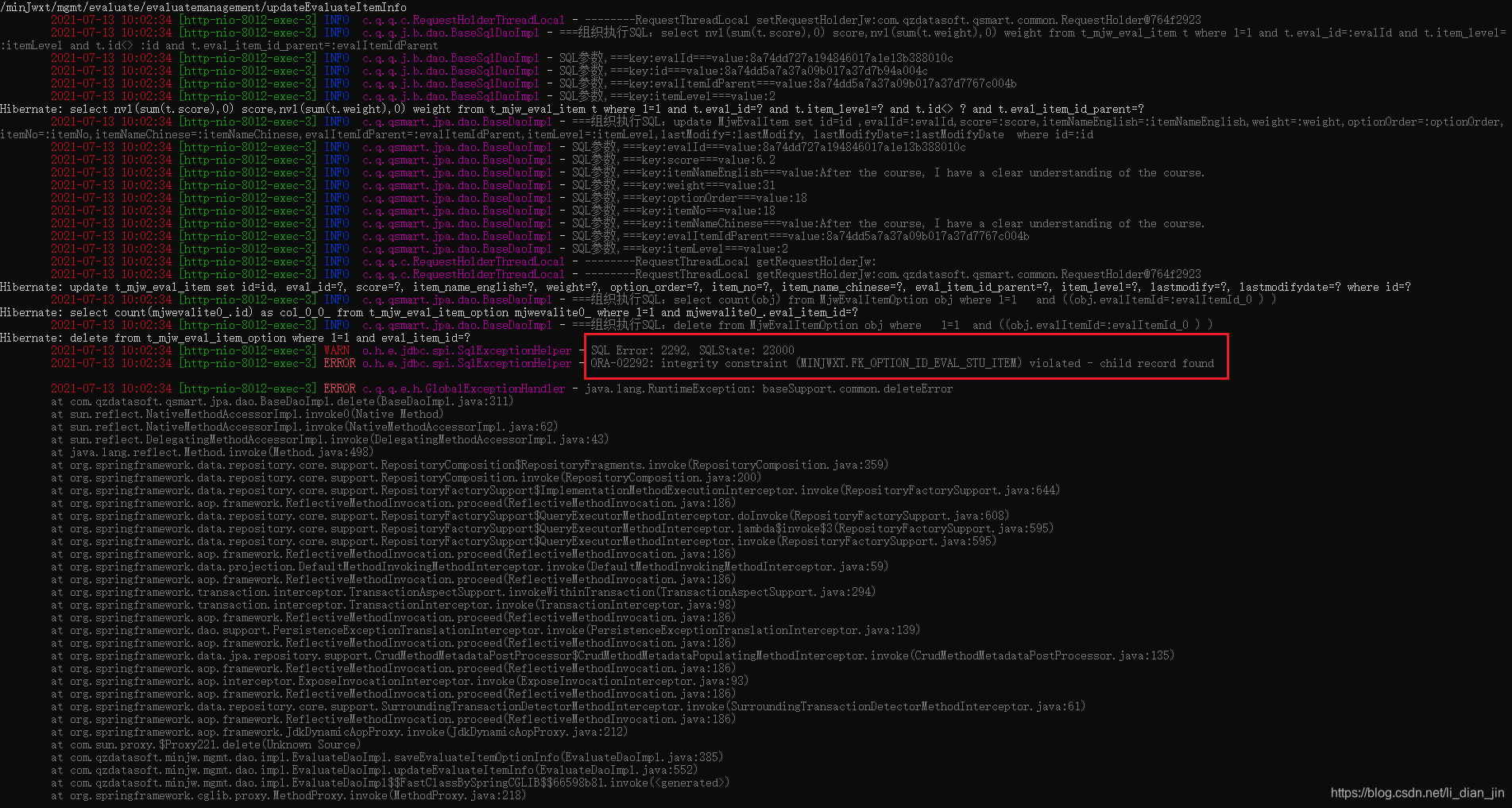
Task: Select the 'lambda$invoke$3' stack frame
Action: point(552,528)
